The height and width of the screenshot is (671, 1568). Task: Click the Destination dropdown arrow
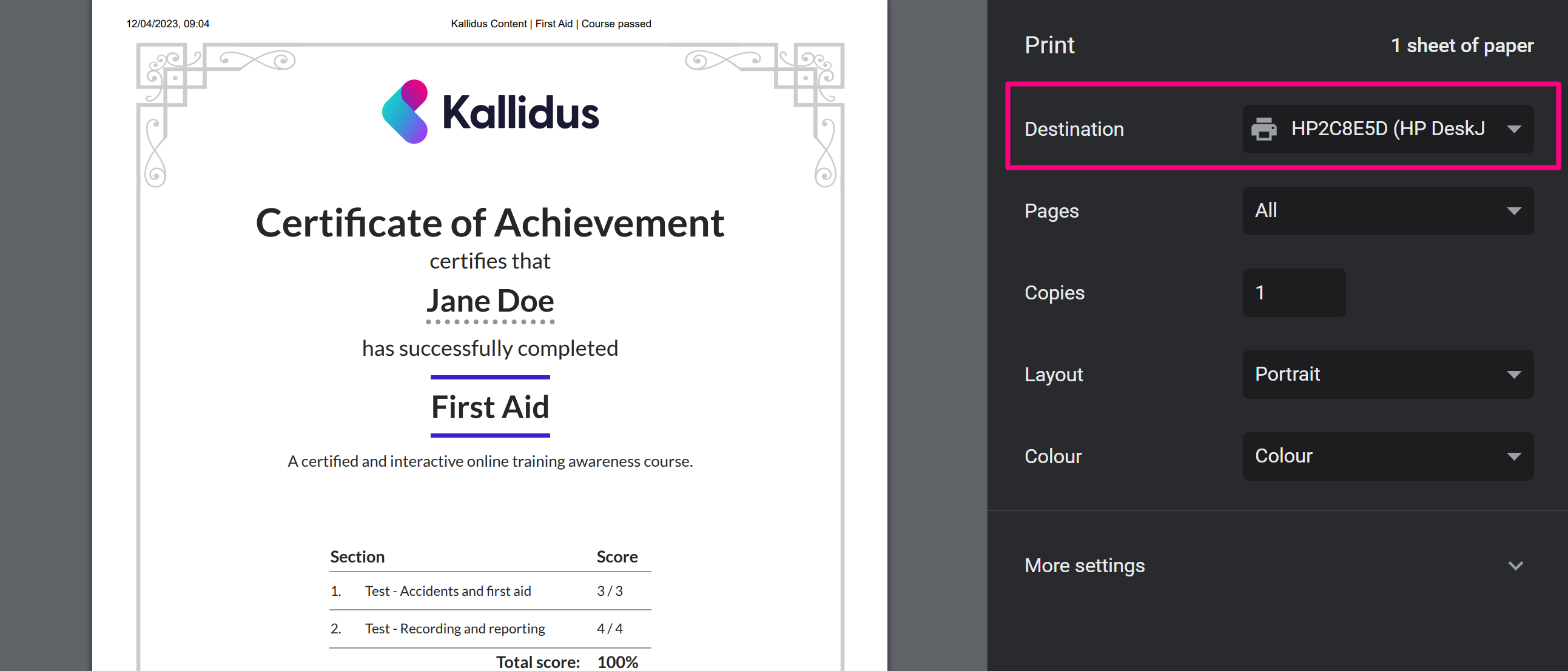click(x=1514, y=129)
